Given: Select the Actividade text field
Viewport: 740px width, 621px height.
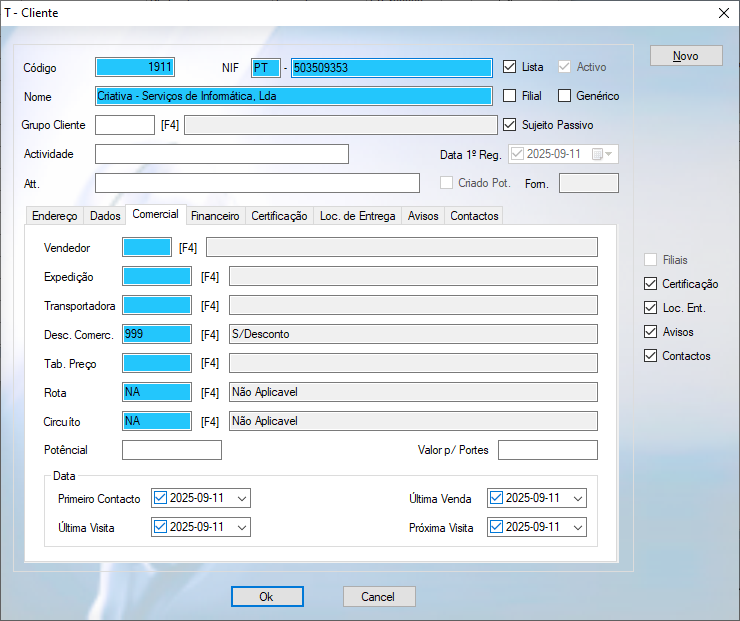Looking at the screenshot, I should [221, 154].
